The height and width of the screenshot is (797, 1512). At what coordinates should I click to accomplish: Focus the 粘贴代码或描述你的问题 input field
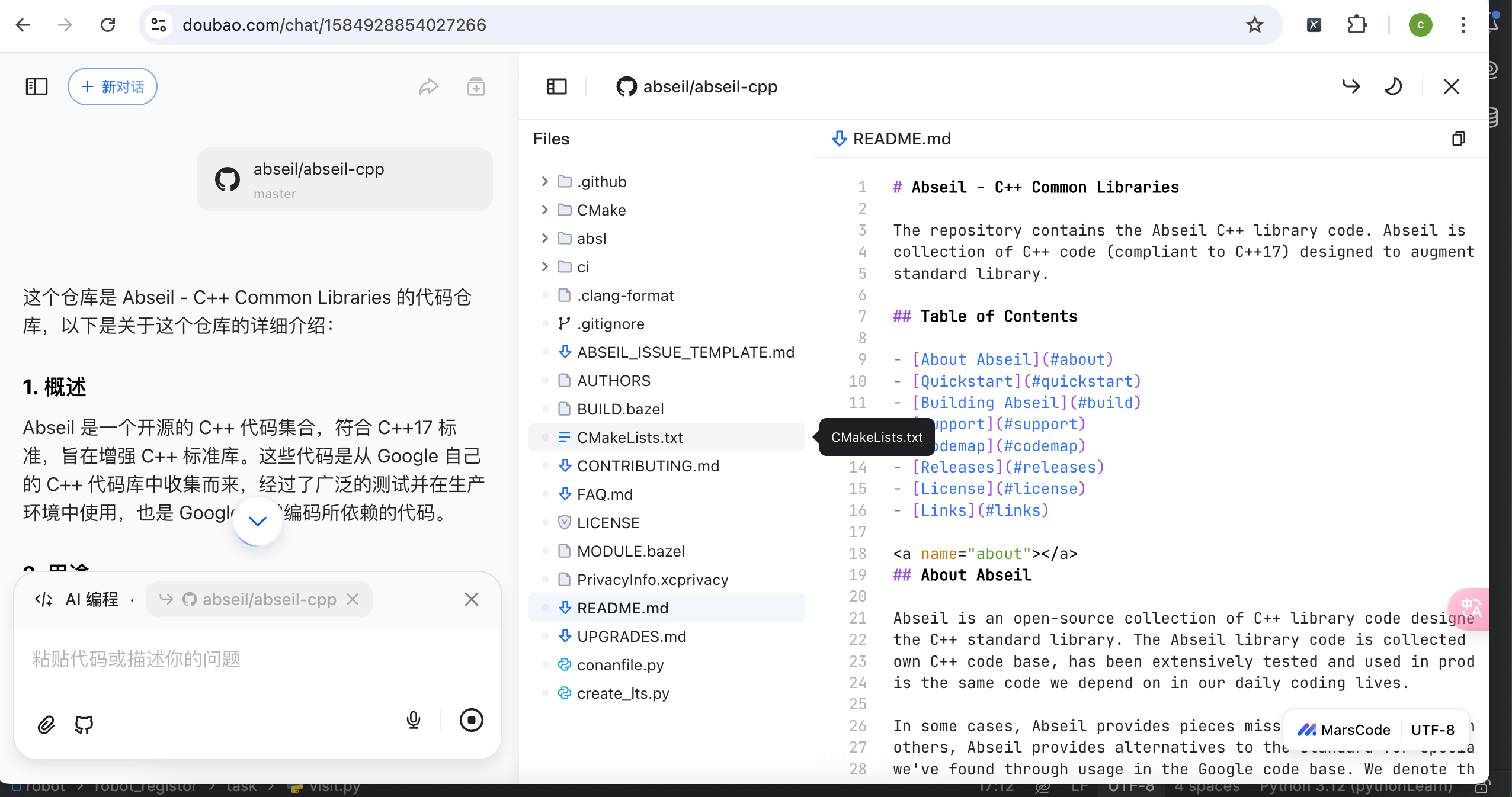pyautogui.click(x=257, y=659)
